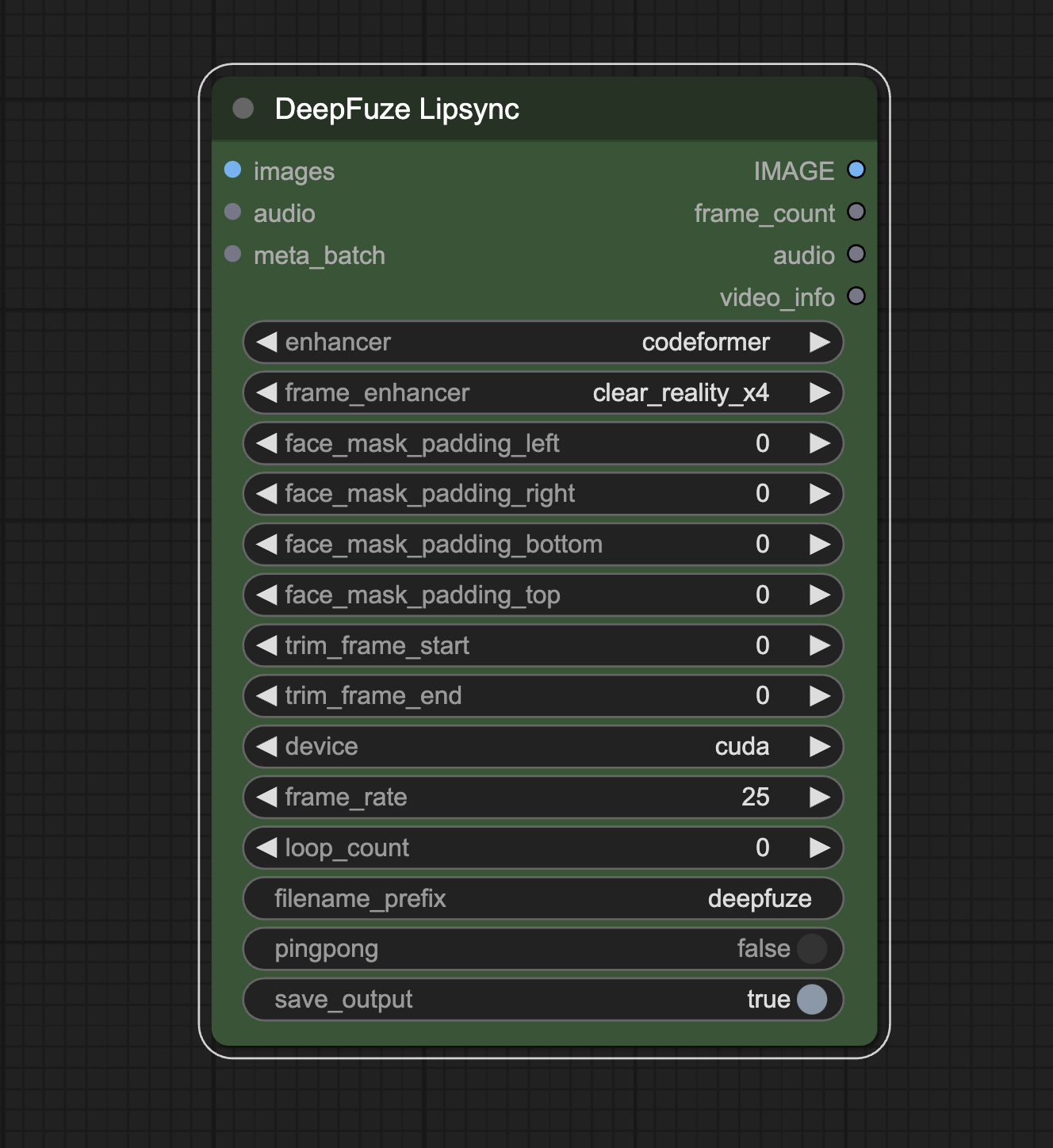Decrease trim_frame_end value

point(266,696)
